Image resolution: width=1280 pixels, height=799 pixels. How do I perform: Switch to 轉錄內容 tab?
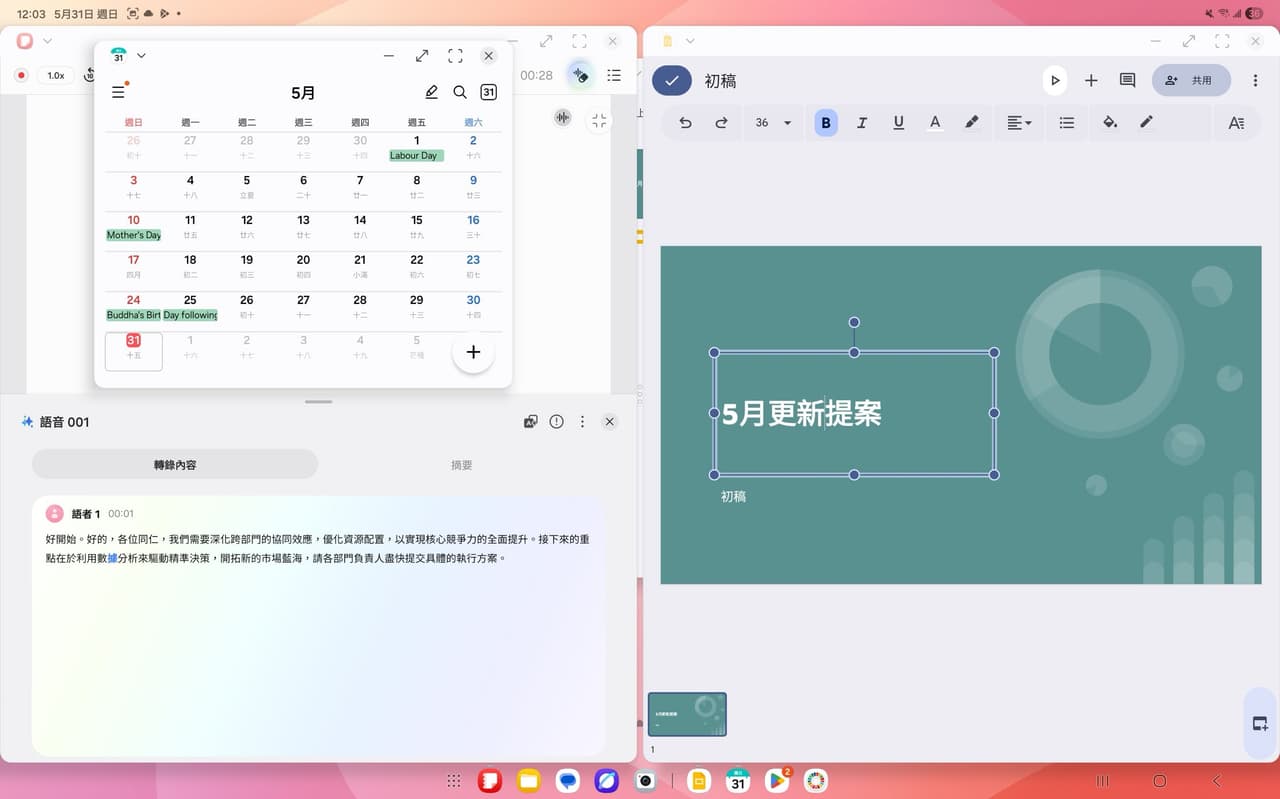click(175, 464)
